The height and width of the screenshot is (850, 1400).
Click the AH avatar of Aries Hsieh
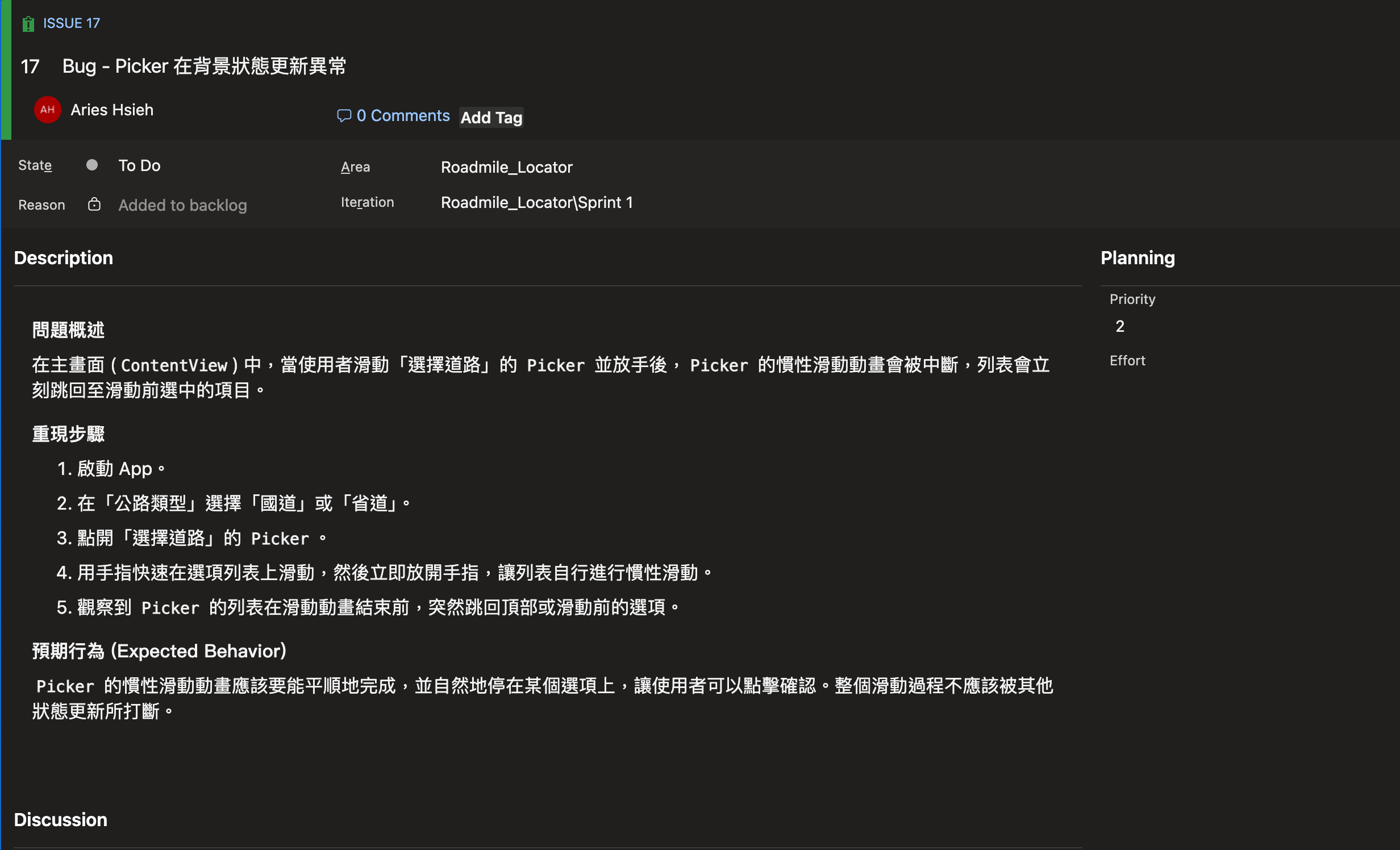(47, 110)
